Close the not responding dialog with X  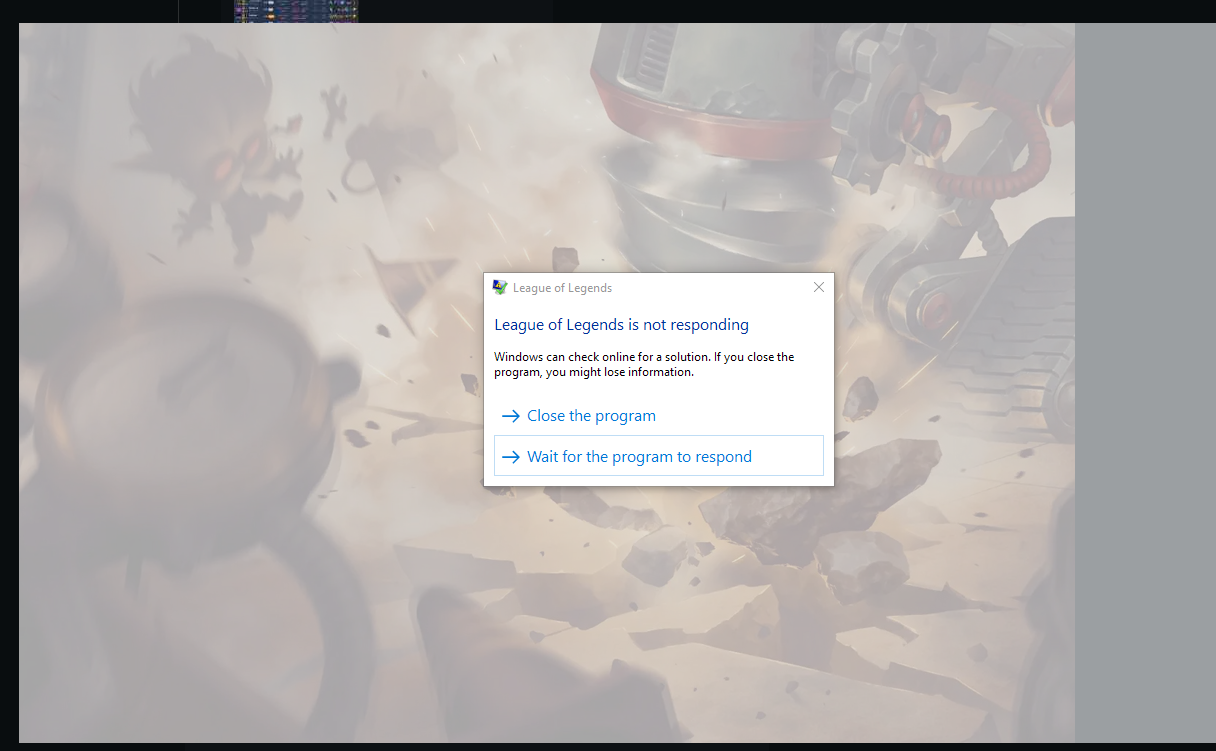point(818,287)
